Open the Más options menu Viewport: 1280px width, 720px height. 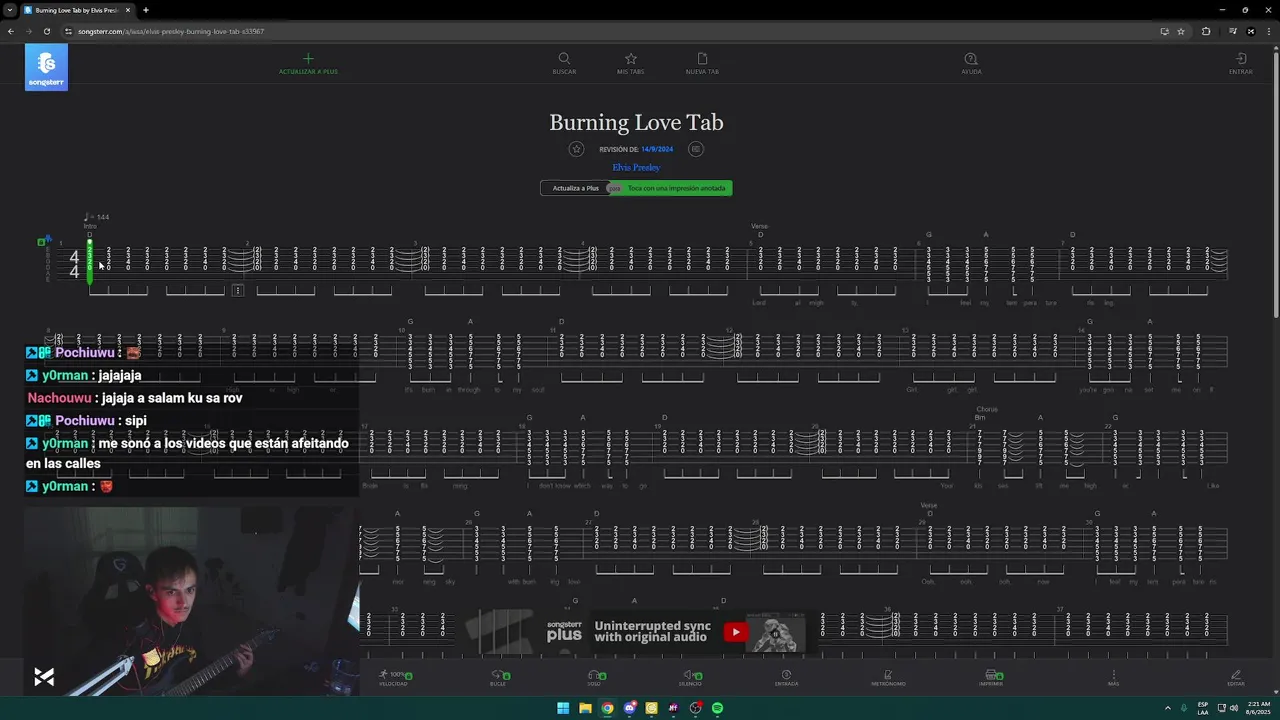pyautogui.click(x=1113, y=677)
